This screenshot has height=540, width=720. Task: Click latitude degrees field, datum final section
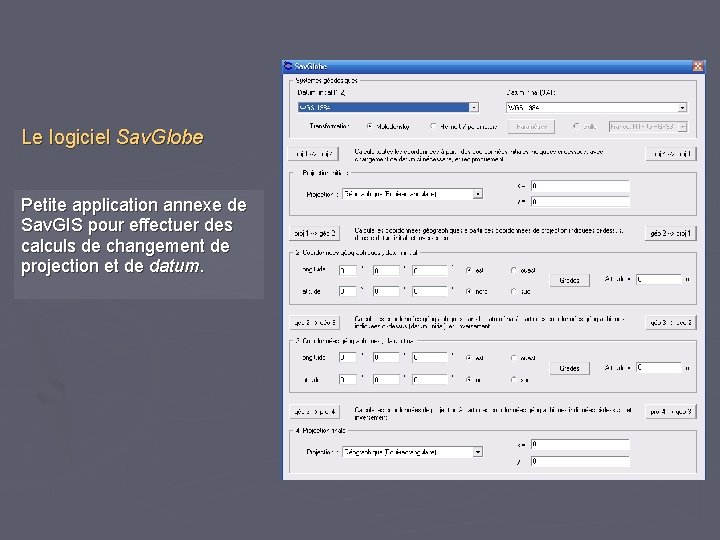348,379
